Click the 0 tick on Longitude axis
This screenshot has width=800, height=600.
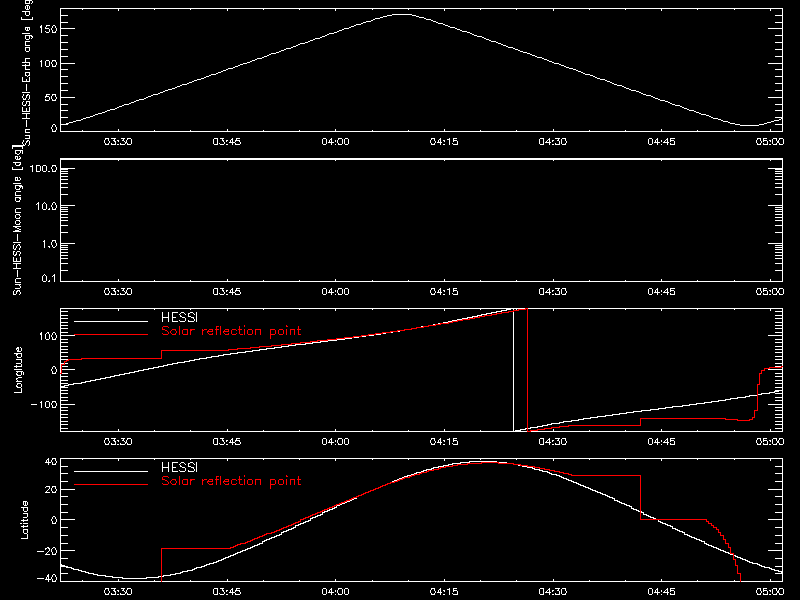(54, 370)
